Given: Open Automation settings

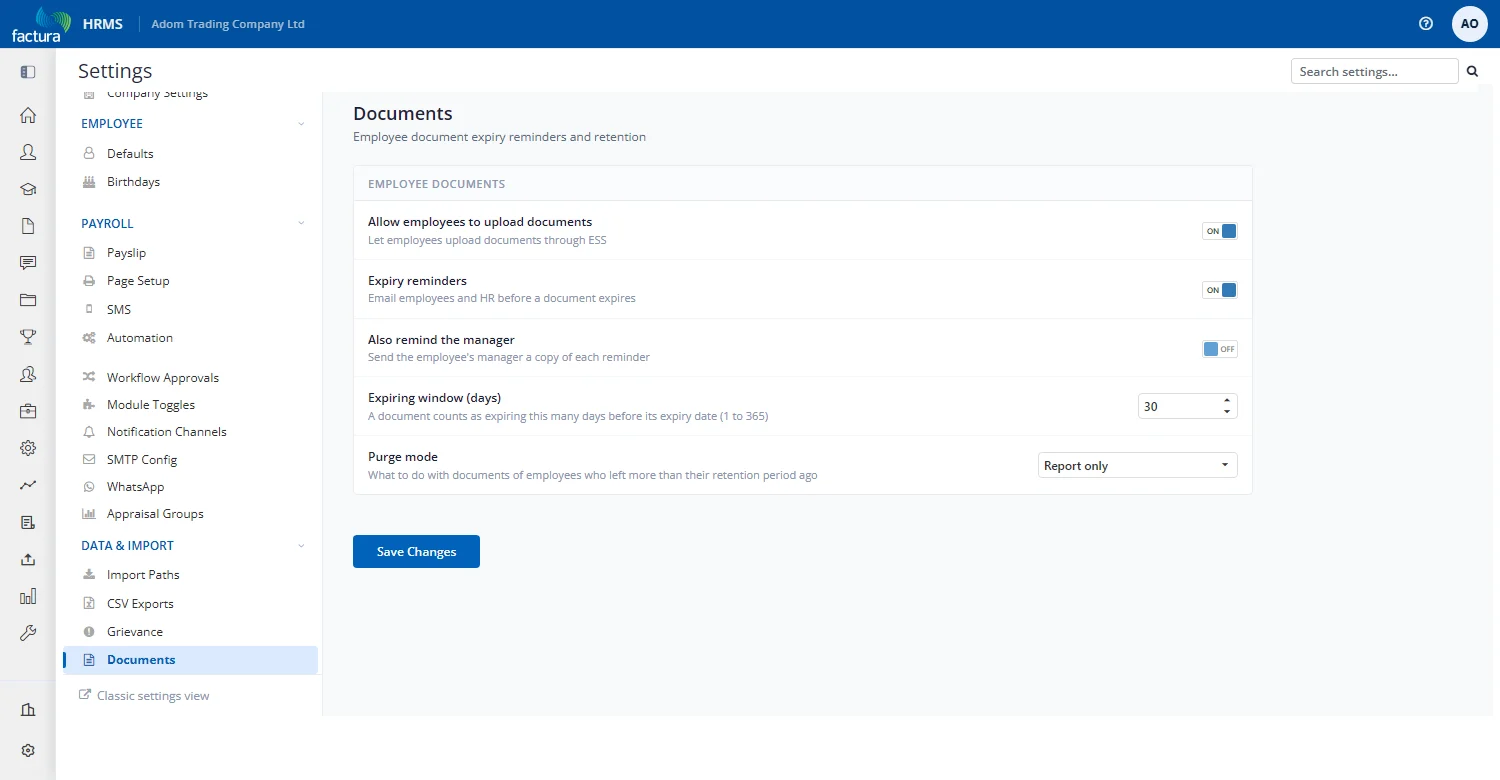Looking at the screenshot, I should [x=140, y=338].
